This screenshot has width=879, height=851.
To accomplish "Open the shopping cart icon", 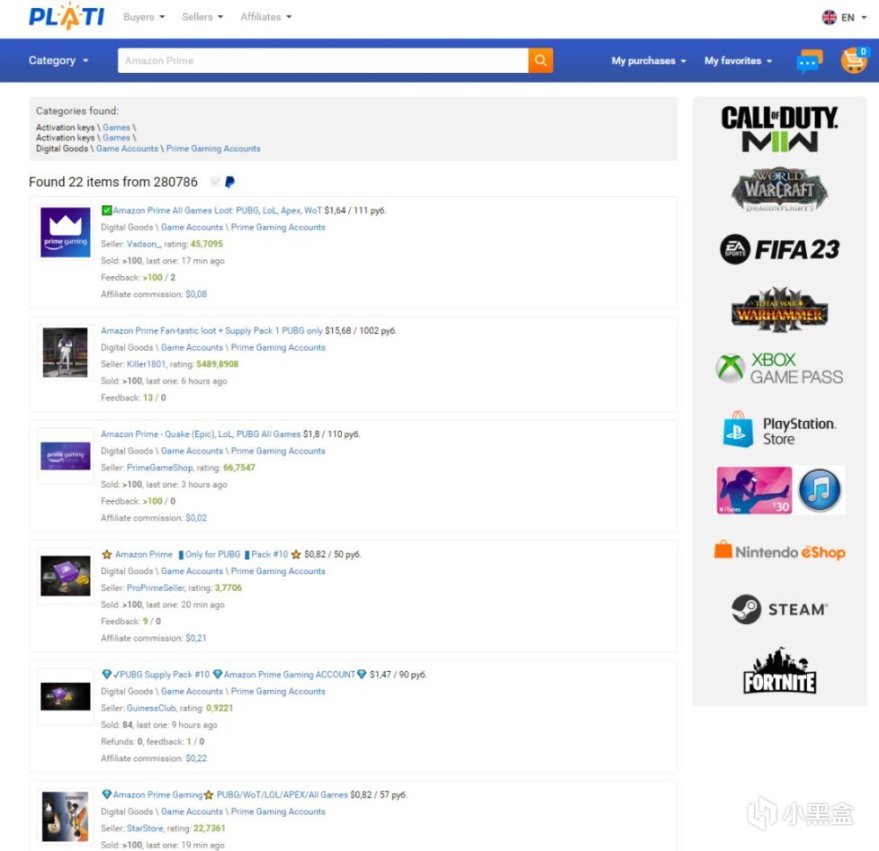I will click(x=854, y=60).
